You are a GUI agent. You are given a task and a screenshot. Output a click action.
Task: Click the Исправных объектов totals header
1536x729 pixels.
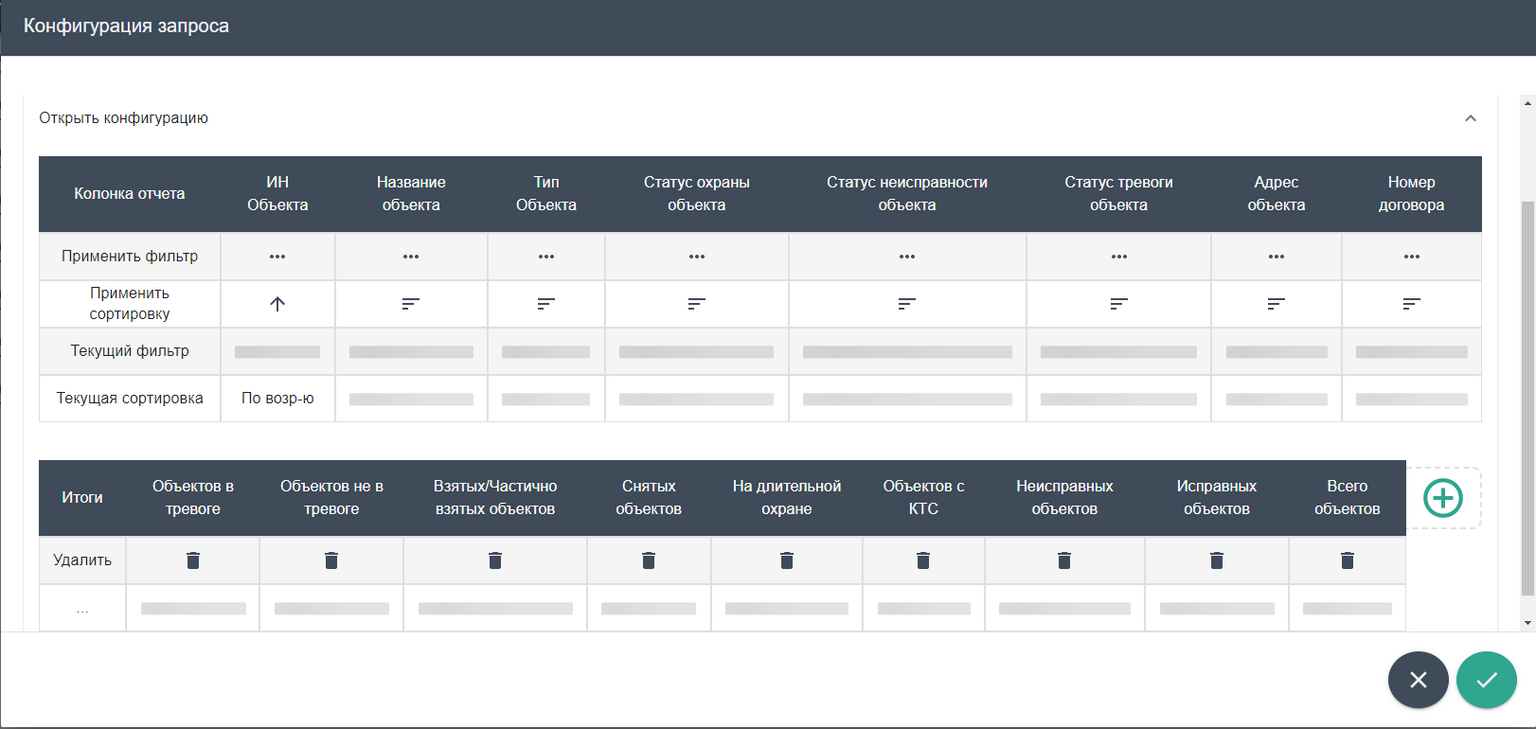1216,498
